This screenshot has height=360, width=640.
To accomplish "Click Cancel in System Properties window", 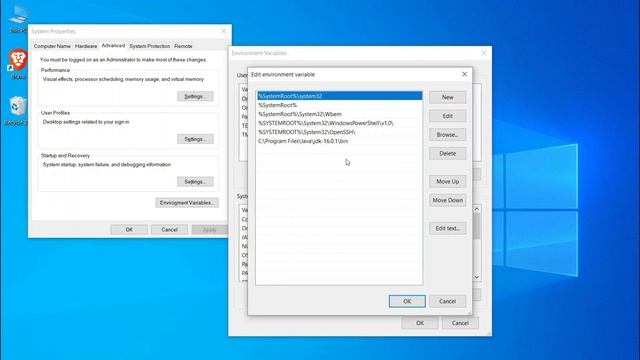I will [x=169, y=229].
